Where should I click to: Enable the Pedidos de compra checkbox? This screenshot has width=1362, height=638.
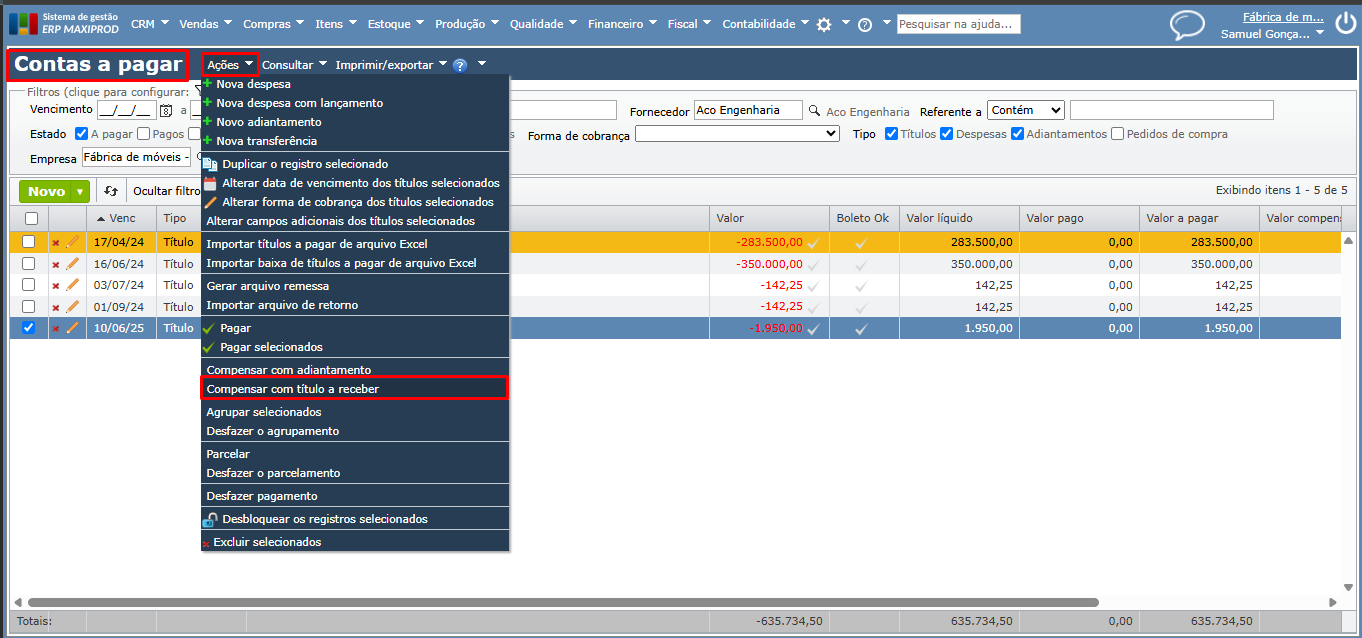click(1117, 134)
